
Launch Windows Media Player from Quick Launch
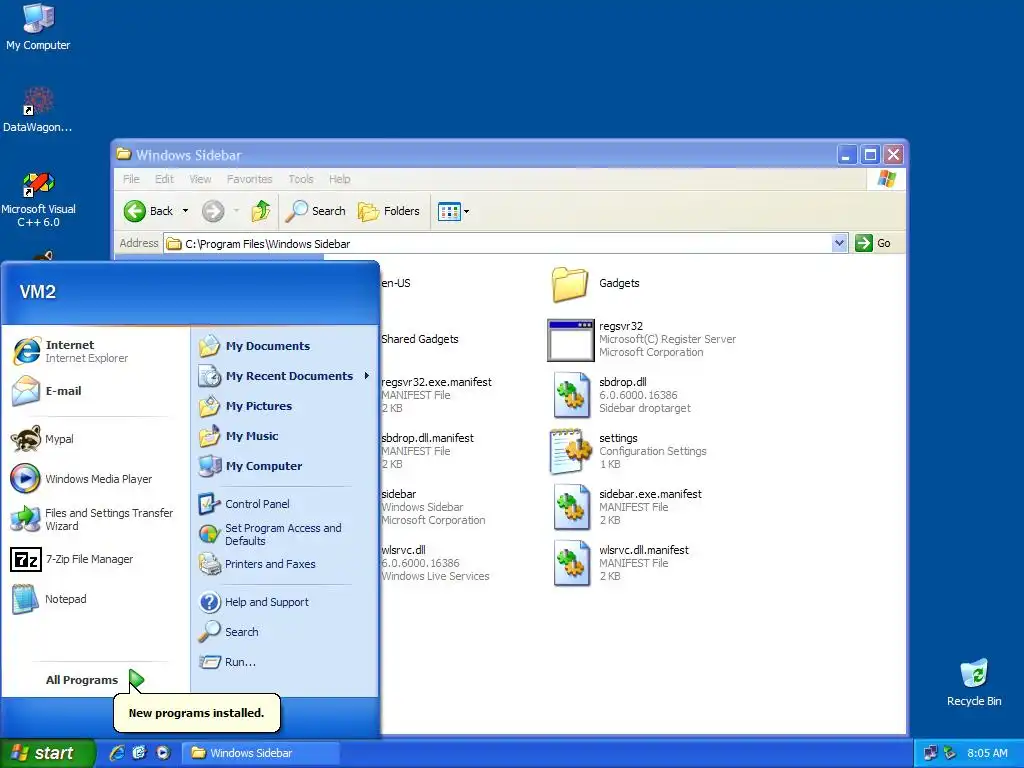click(x=163, y=753)
